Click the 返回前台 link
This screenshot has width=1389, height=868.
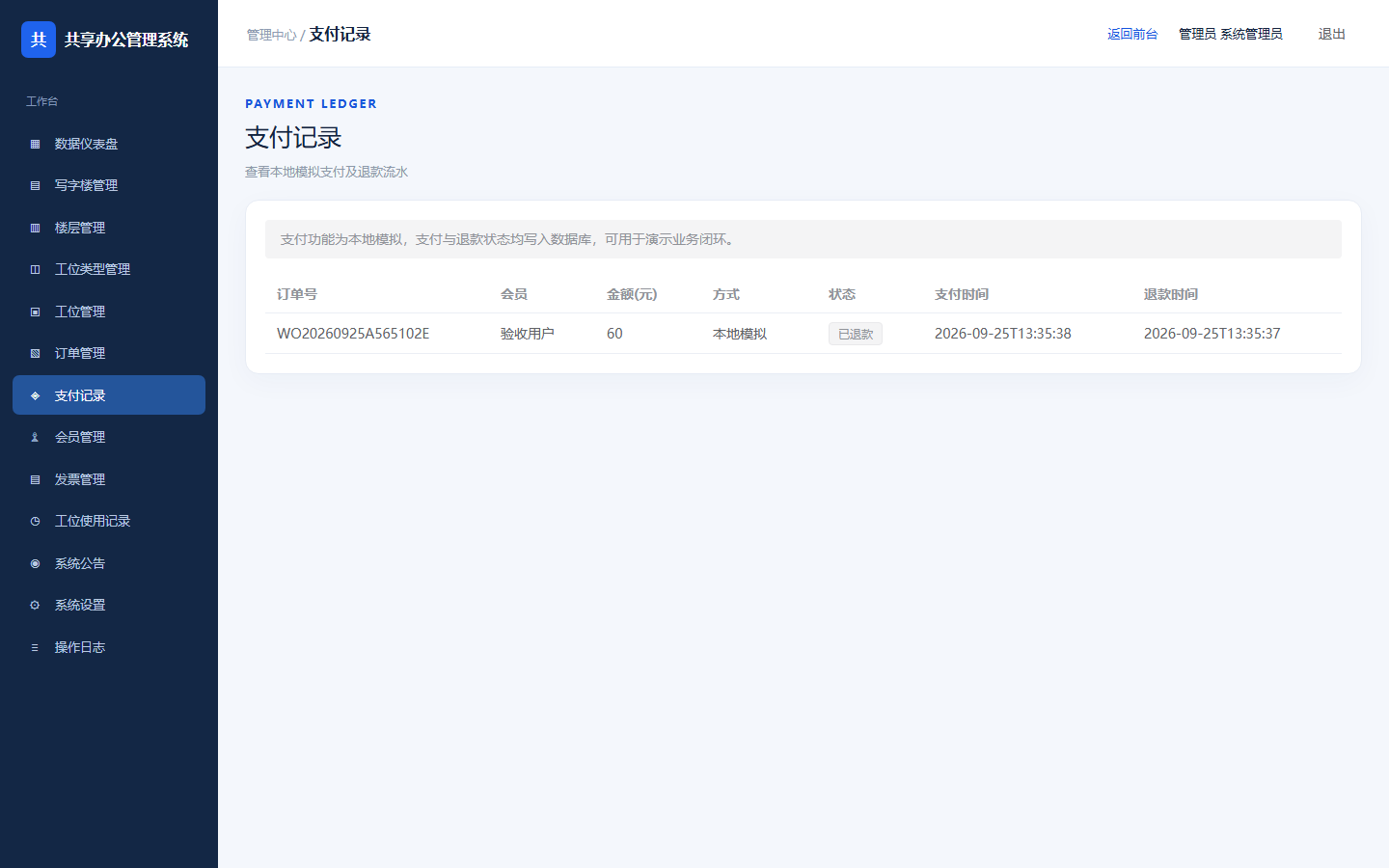pos(1132,34)
